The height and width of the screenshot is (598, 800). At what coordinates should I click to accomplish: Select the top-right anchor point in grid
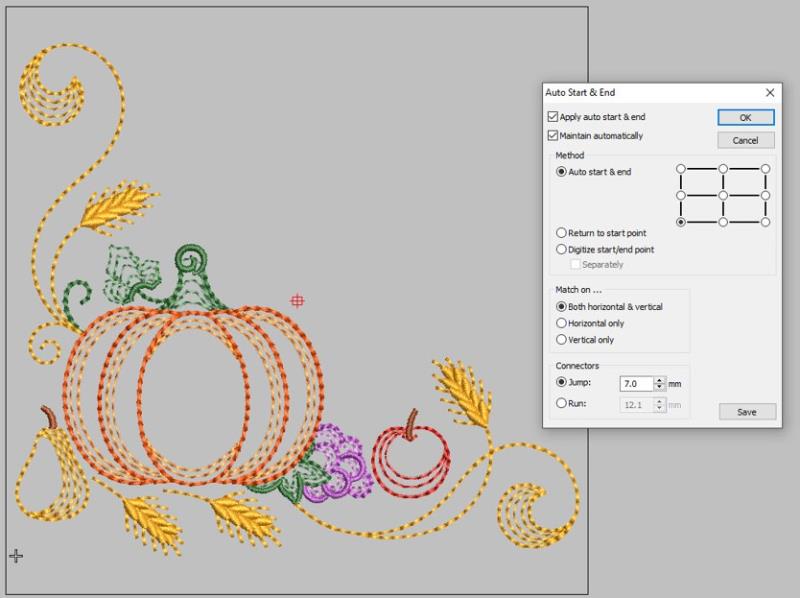(x=765, y=169)
